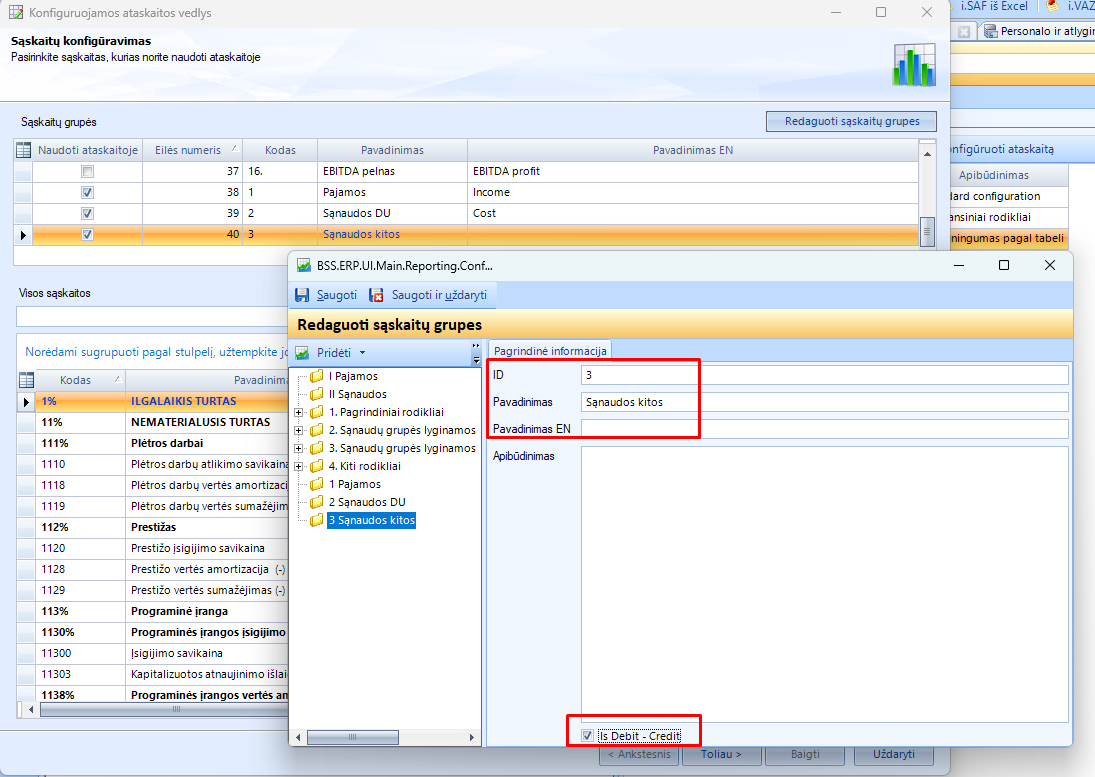Click the folder icon for II Sąnaudos
The height and width of the screenshot is (777, 1095).
click(x=317, y=394)
